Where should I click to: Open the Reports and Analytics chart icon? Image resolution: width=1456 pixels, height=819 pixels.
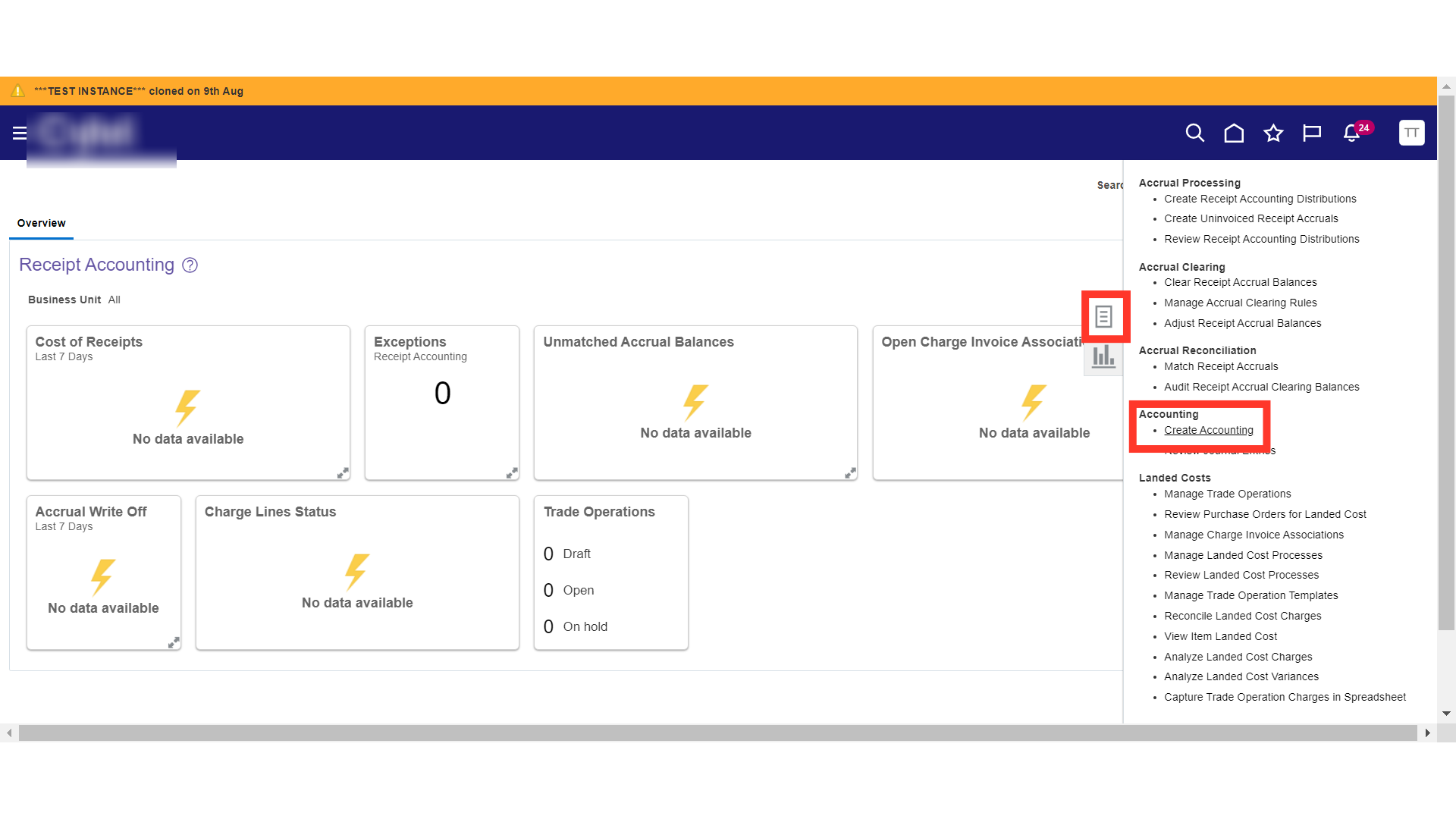click(1103, 356)
